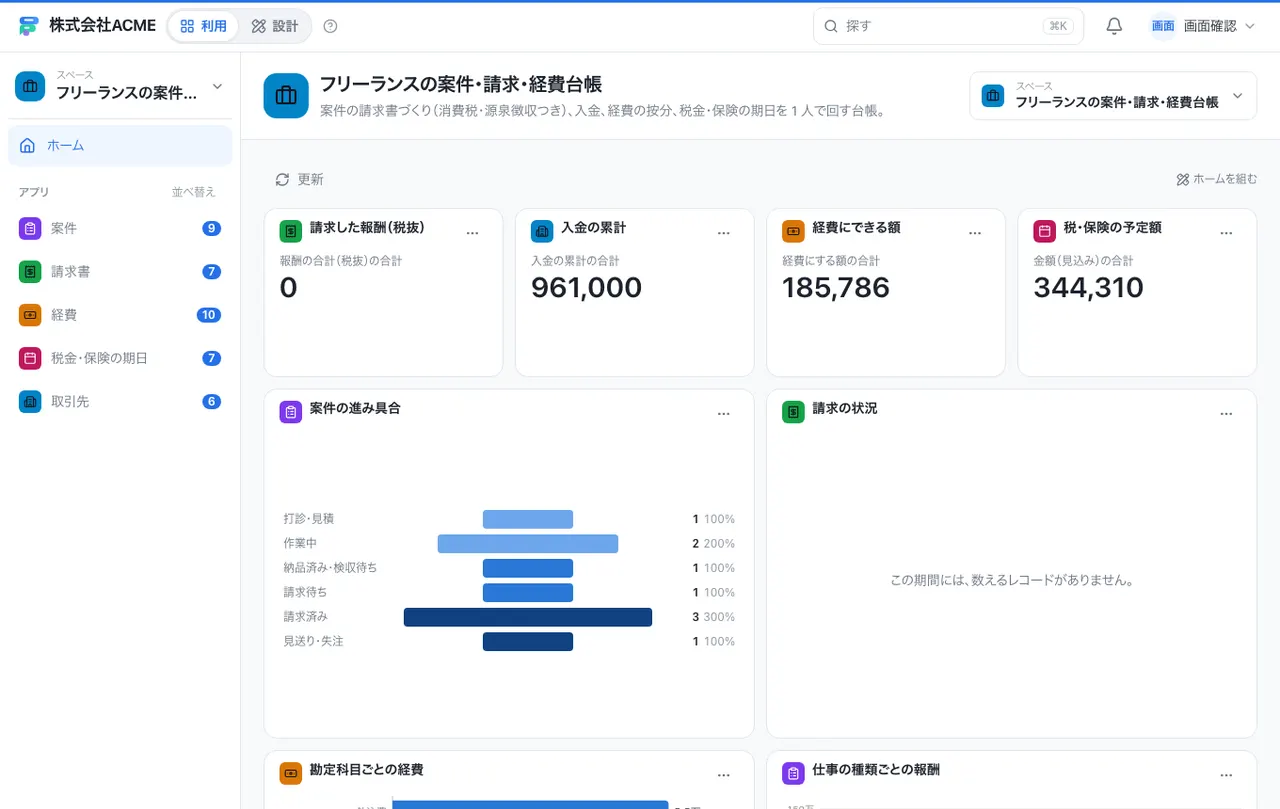Screen dimensions: 1280x809
Task: Open the space dropdown in page header
Action: pos(1113,96)
